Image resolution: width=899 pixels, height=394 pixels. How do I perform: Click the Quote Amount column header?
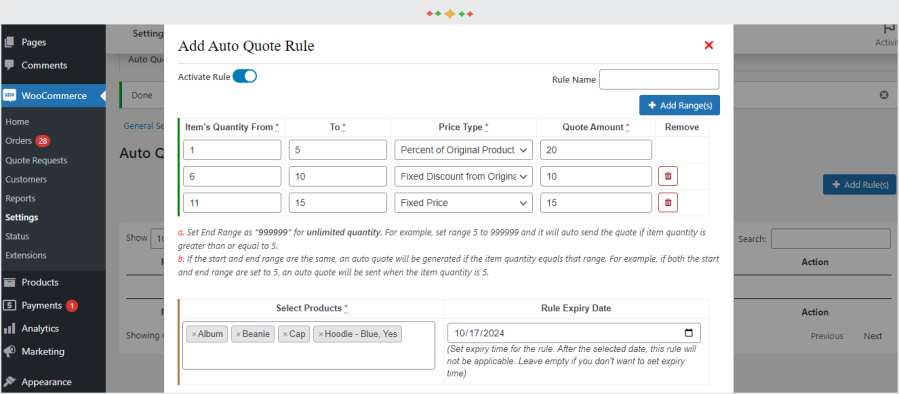click(x=596, y=127)
